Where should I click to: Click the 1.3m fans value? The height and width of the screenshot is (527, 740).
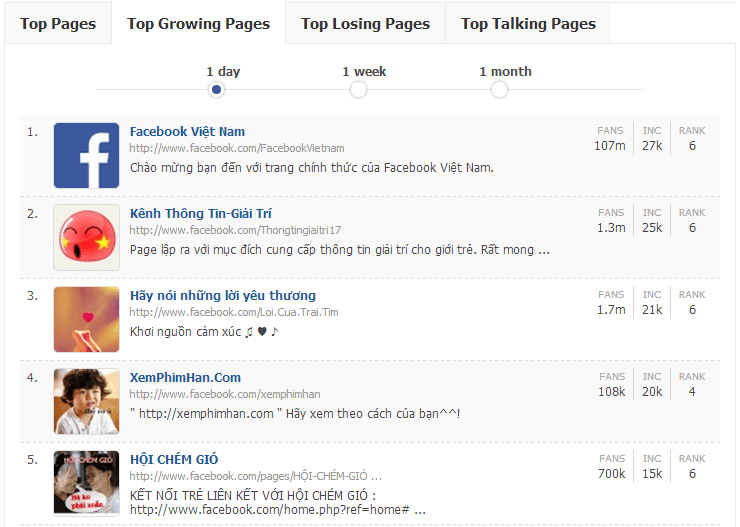[x=611, y=228]
